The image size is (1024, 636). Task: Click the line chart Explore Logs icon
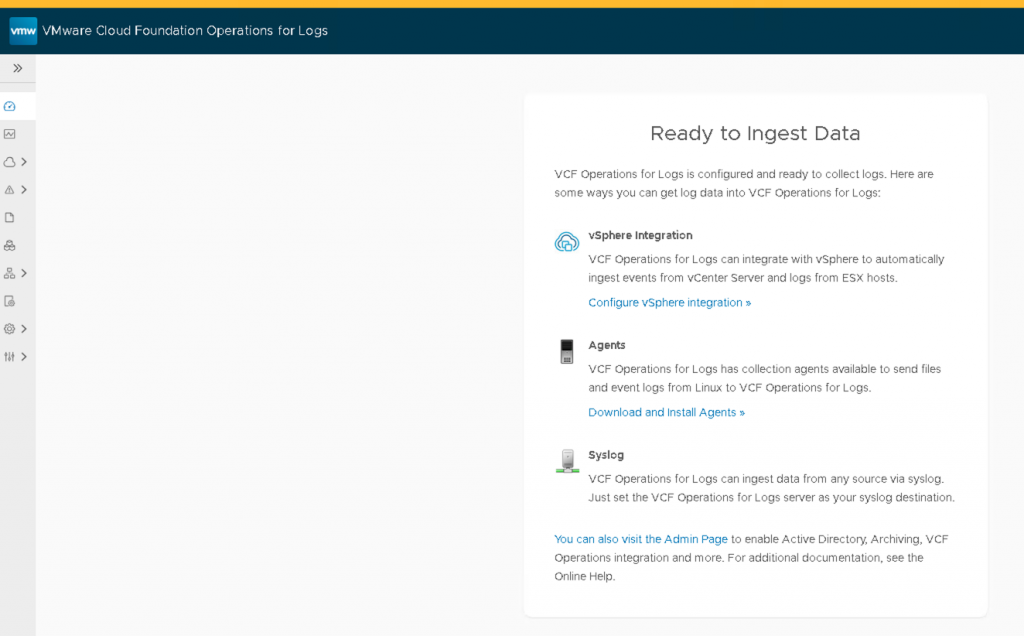tap(10, 134)
